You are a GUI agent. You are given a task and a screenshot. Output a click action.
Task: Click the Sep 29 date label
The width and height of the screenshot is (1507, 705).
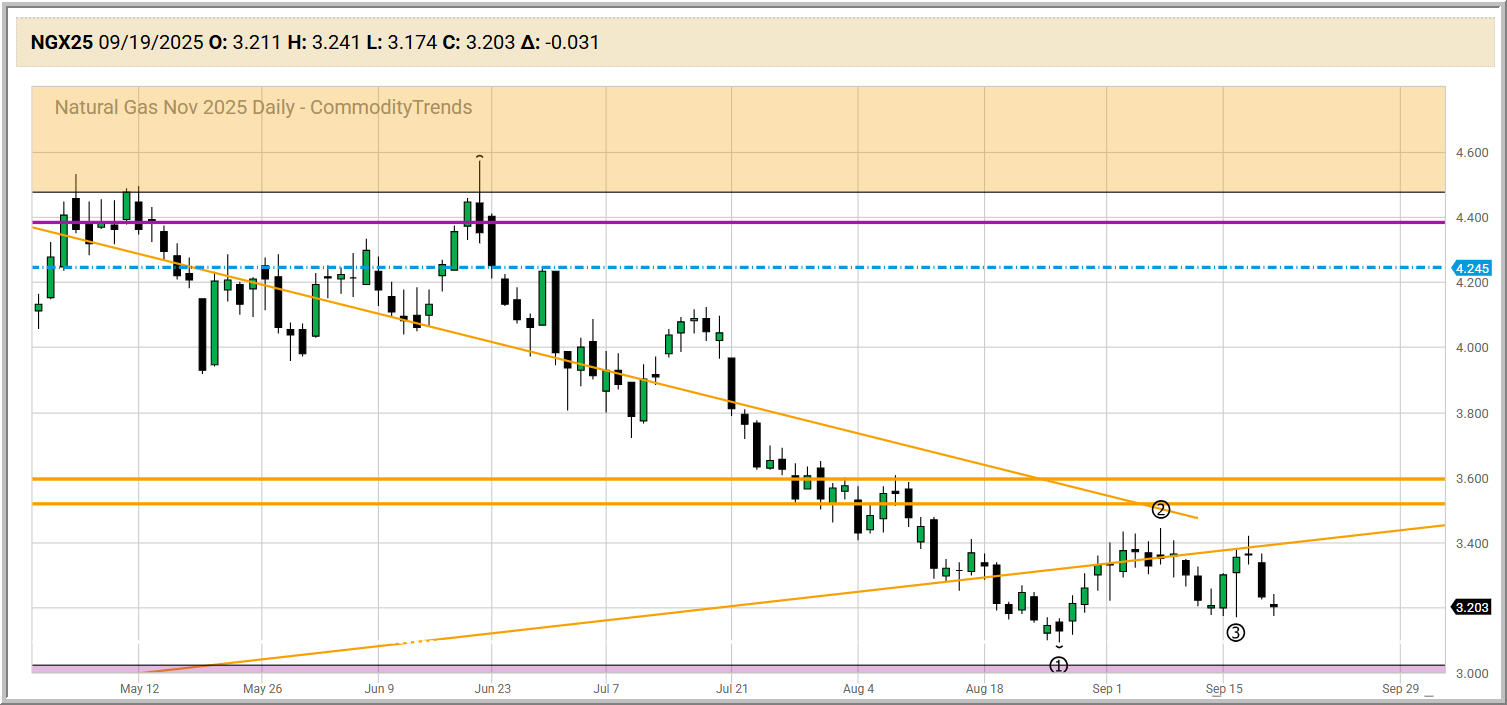coord(1400,689)
